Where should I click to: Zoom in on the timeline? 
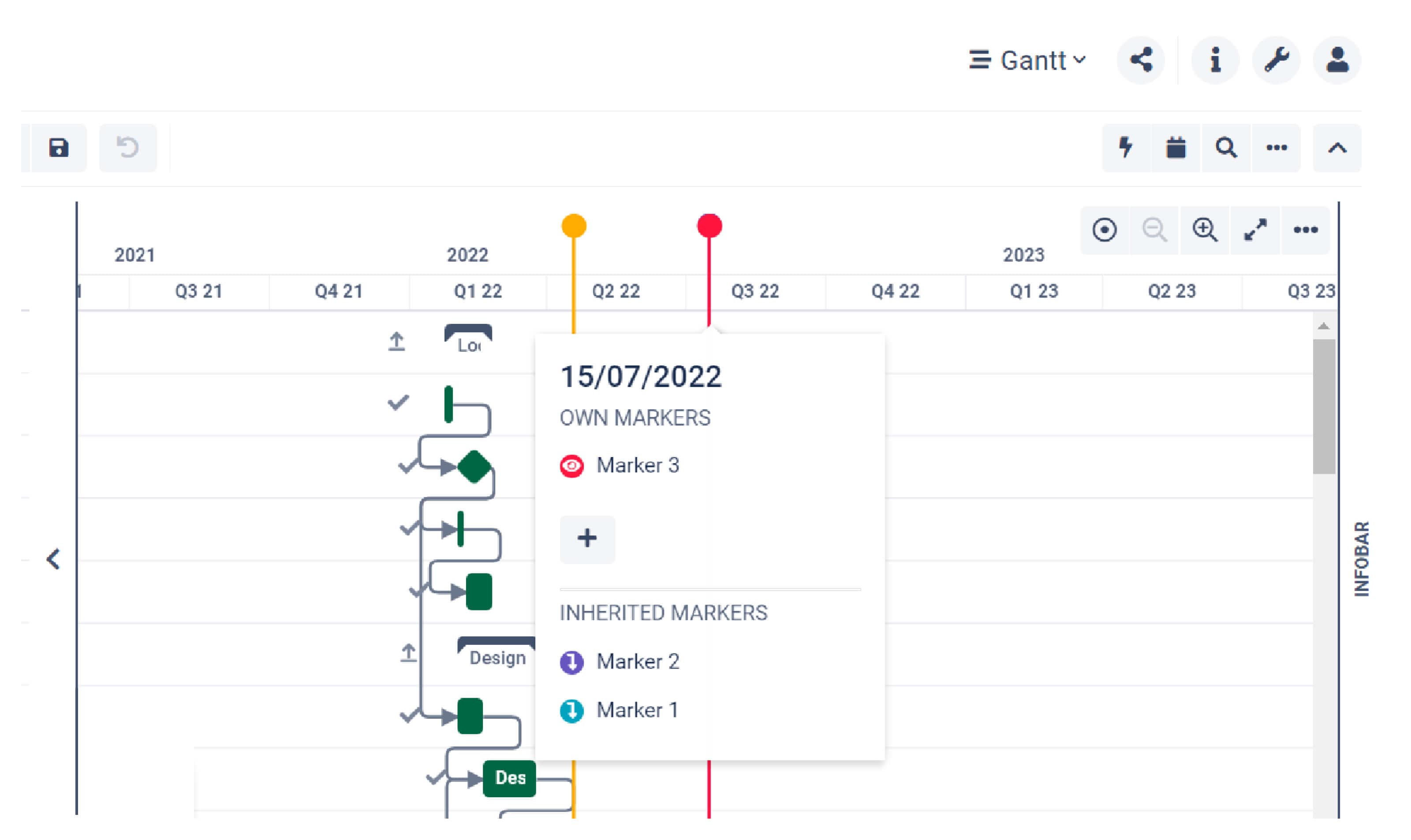click(x=1205, y=230)
